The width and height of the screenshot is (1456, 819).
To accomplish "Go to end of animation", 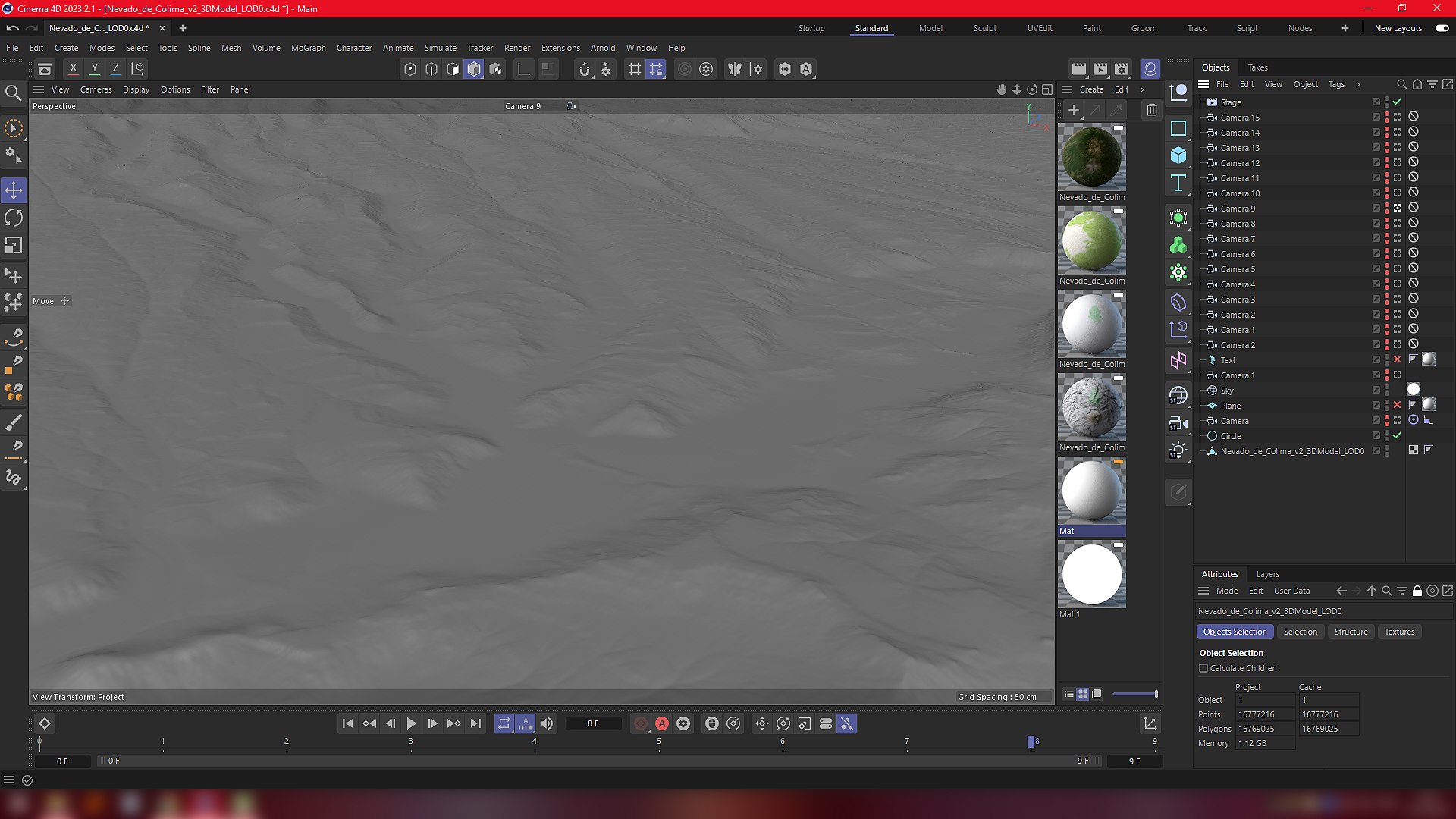I will [x=475, y=723].
